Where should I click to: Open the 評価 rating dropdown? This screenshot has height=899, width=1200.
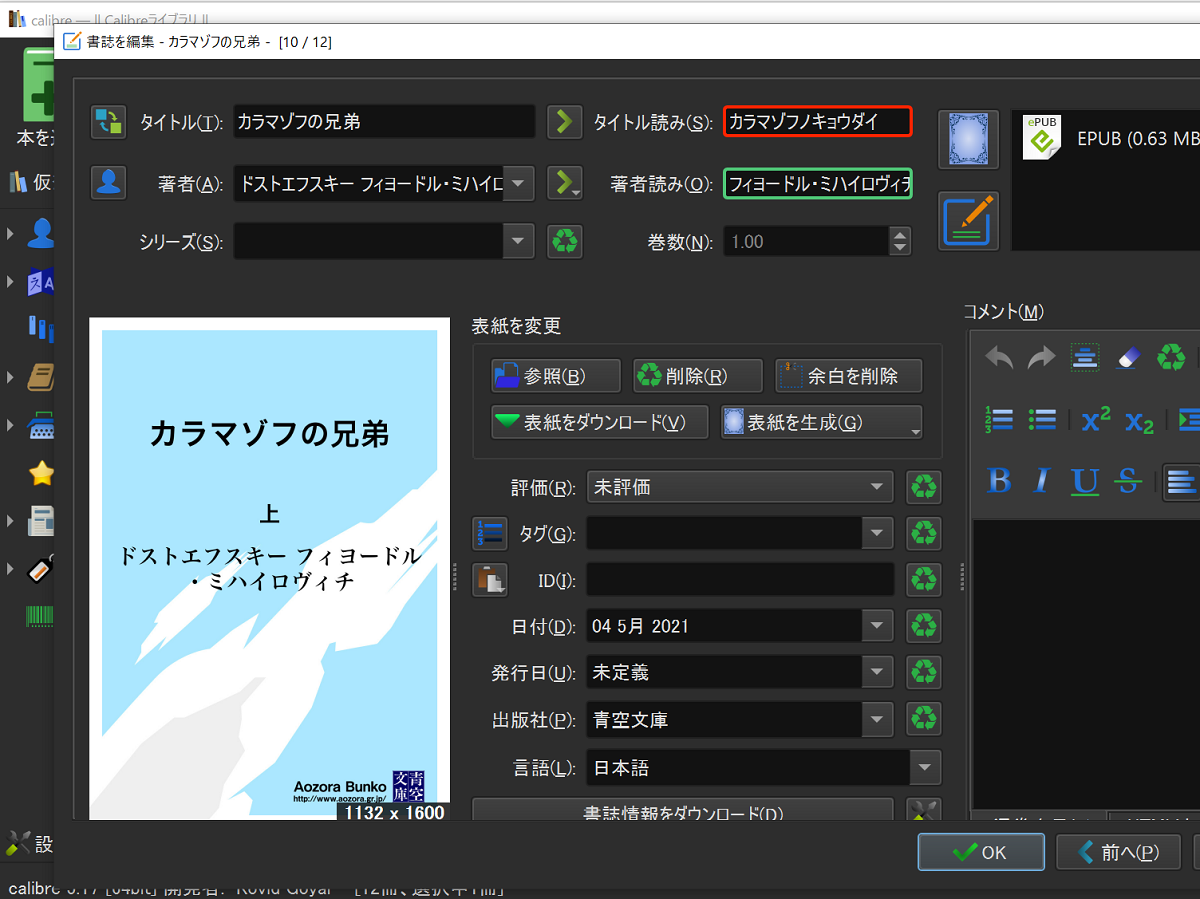pos(740,487)
